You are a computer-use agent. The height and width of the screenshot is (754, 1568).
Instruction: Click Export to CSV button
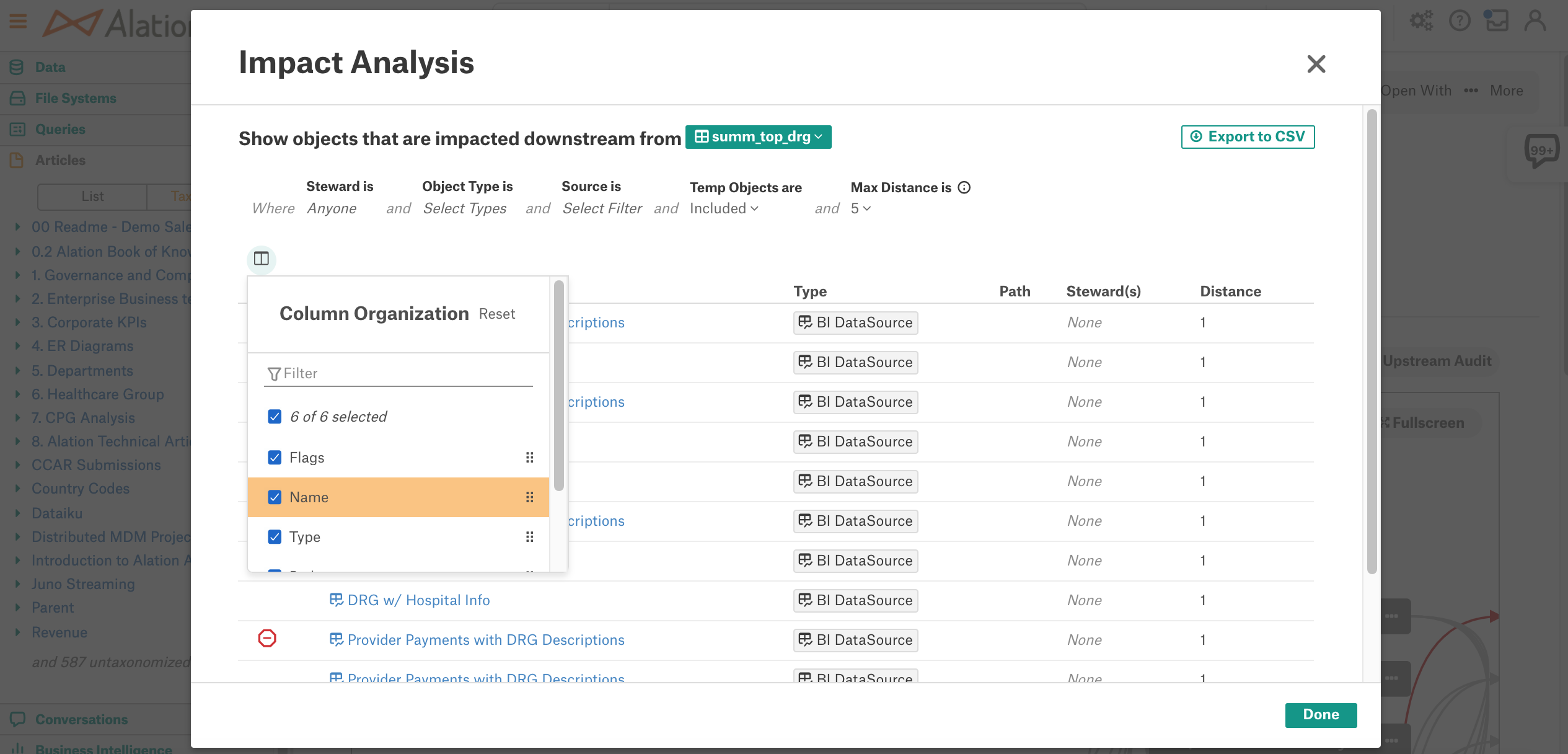1248,136
